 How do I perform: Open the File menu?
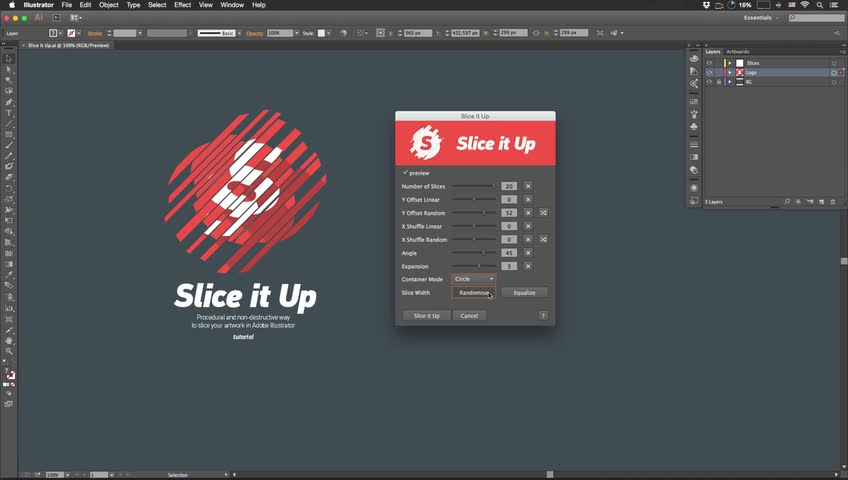67,5
